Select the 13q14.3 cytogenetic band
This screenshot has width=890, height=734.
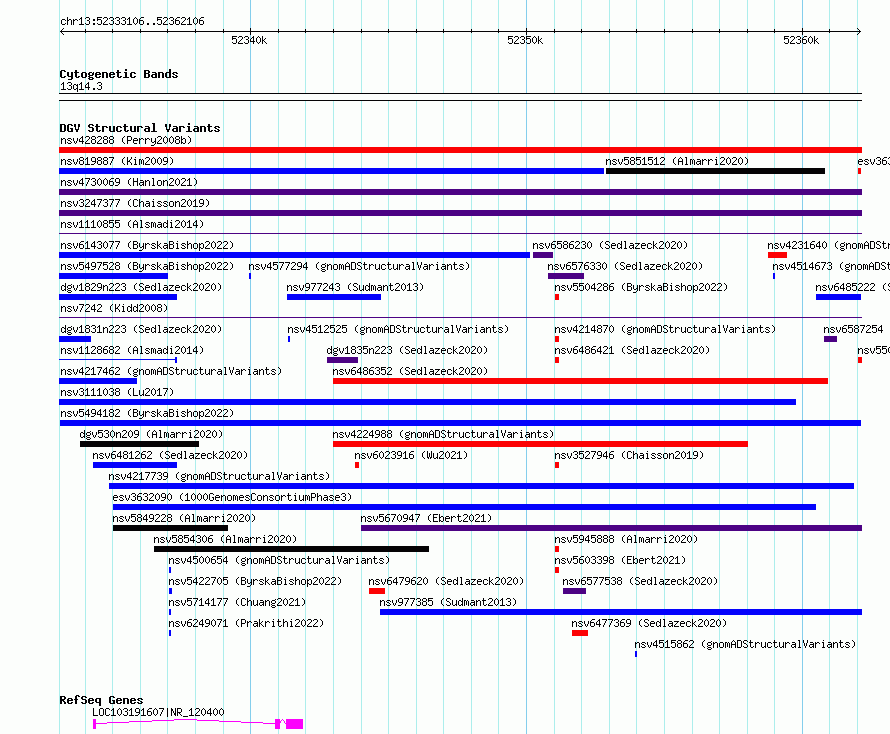click(460, 97)
